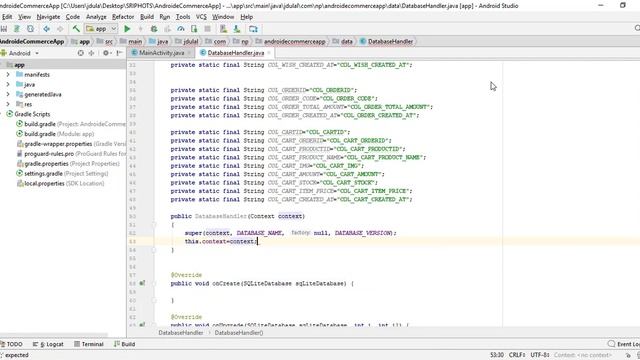Open the Tools menu
This screenshot has width=640, height=360.
coord(183,17)
